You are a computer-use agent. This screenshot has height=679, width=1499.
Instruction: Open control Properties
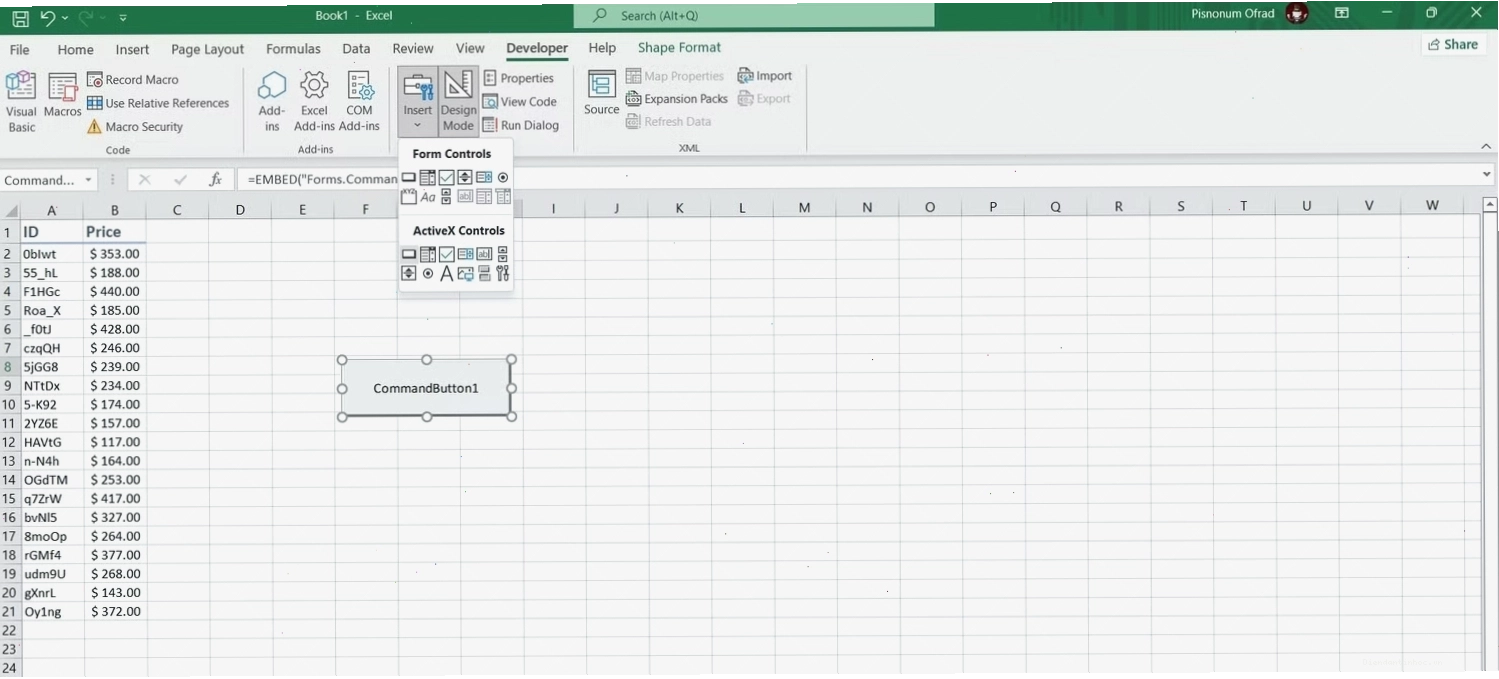pyautogui.click(x=519, y=78)
